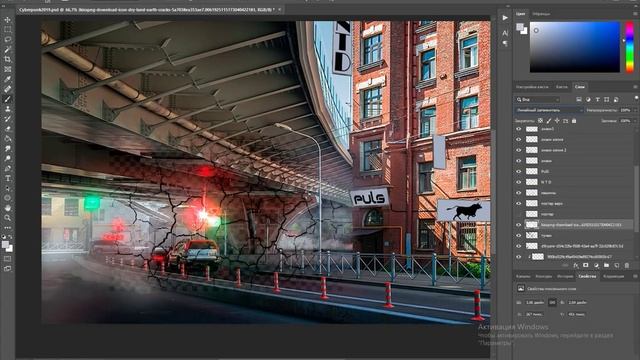Open the Paragraph panel icon
This screenshot has width=640, height=360.
pyautogui.click(x=505, y=43)
